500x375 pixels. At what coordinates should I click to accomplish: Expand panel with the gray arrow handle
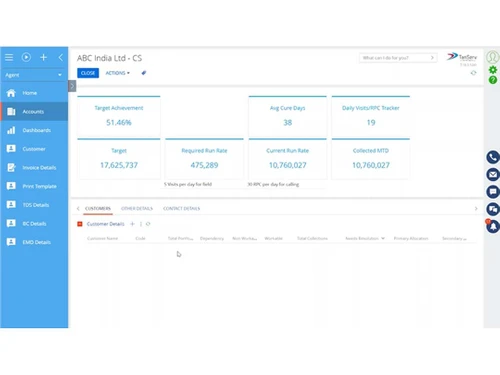(x=72, y=86)
